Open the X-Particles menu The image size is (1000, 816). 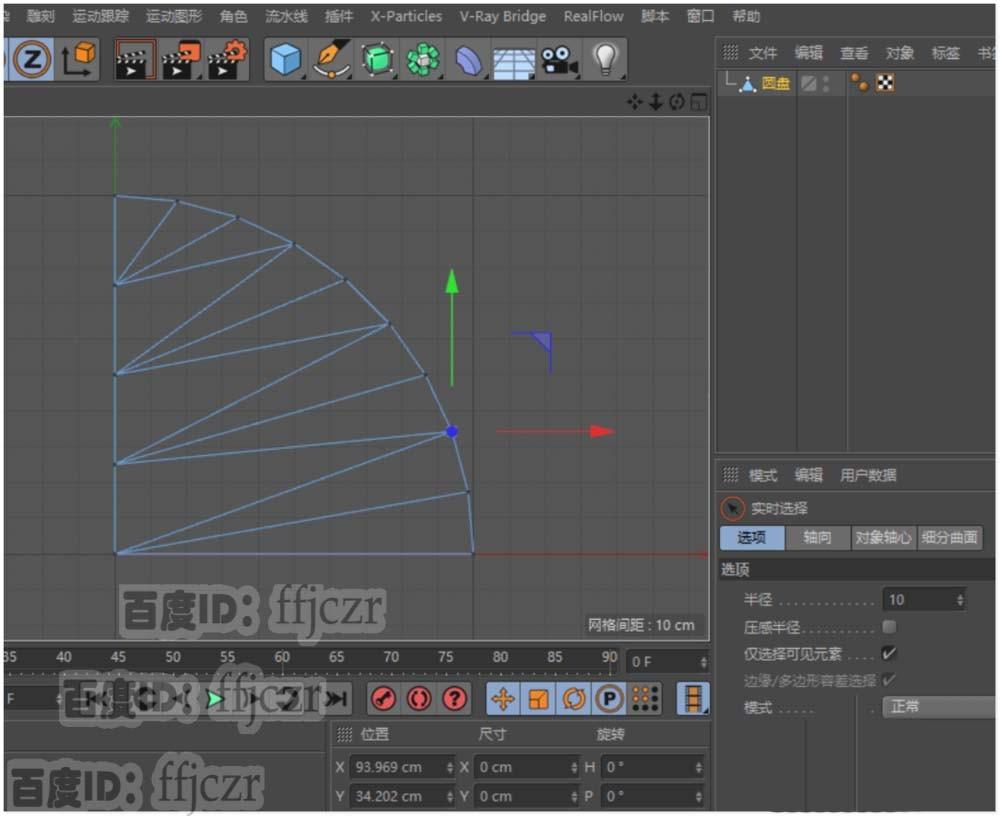pos(405,16)
